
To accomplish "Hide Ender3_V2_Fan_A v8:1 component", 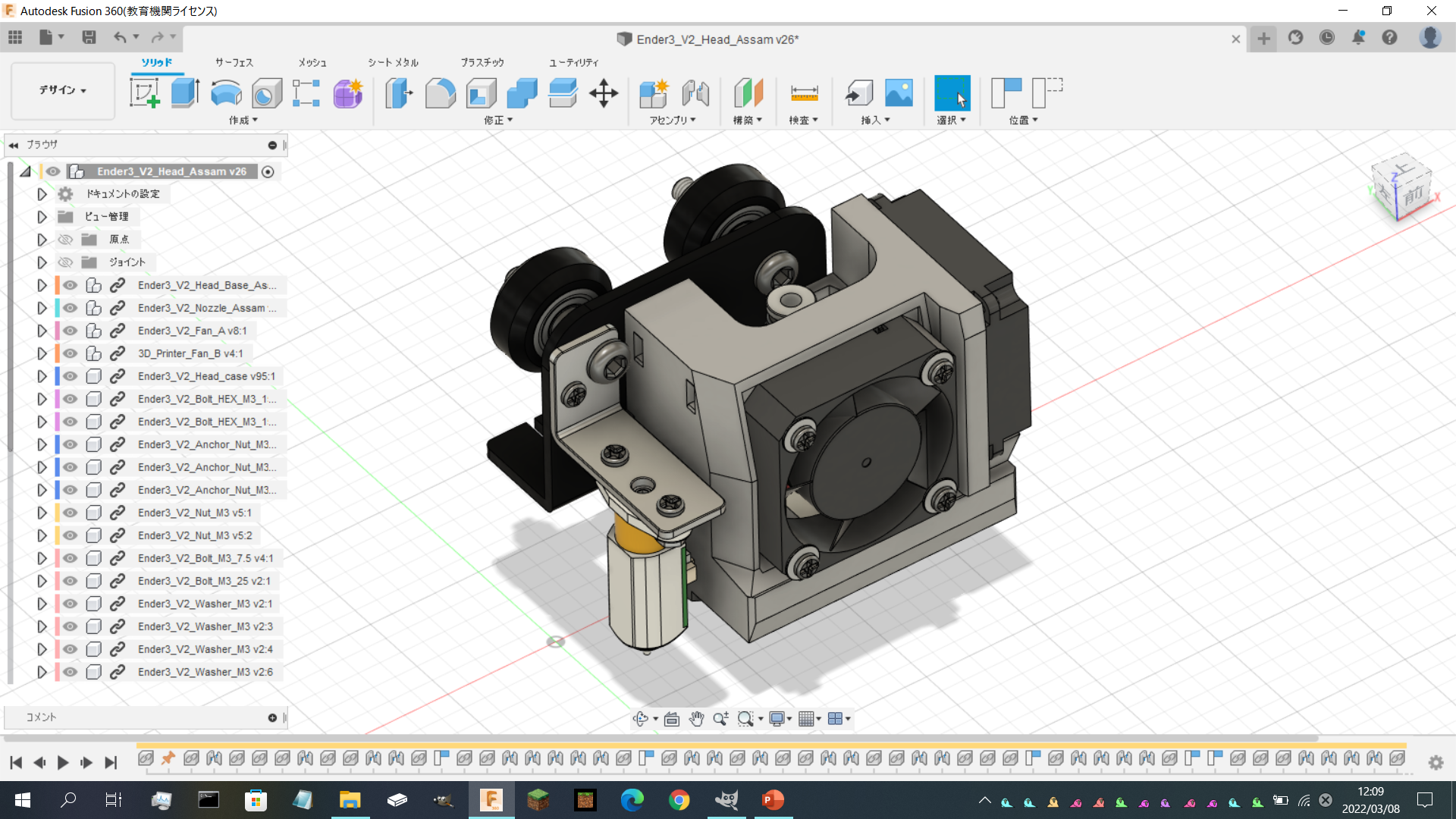I will [71, 331].
